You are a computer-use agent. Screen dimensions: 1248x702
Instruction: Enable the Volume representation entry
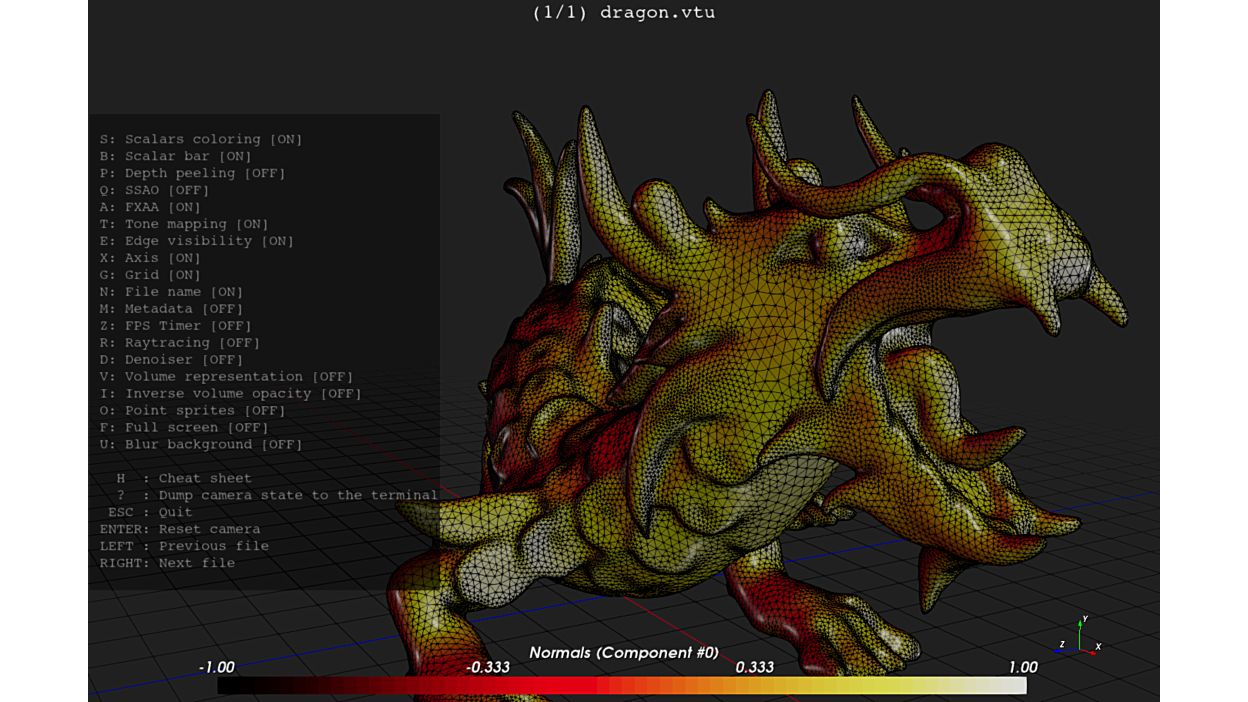[227, 377]
